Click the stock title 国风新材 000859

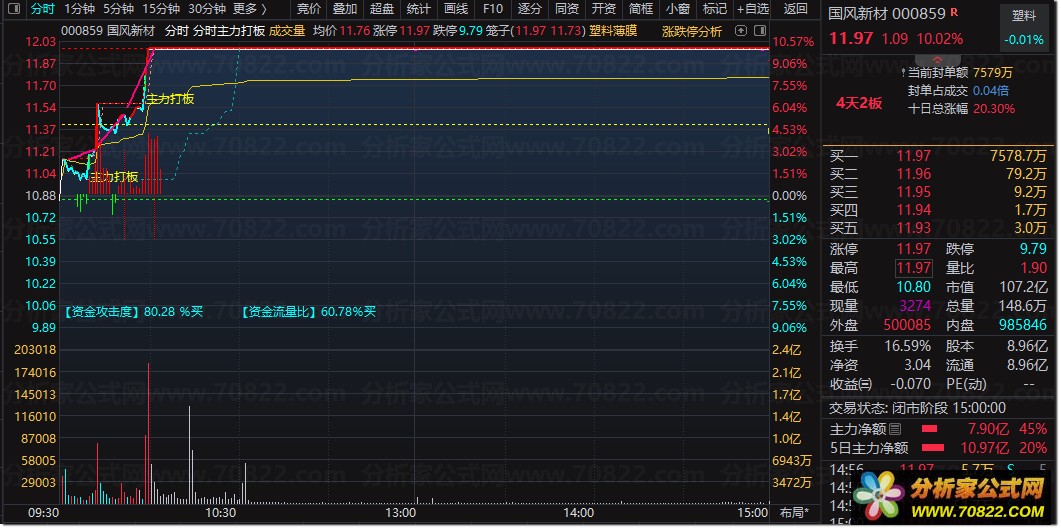click(x=886, y=13)
